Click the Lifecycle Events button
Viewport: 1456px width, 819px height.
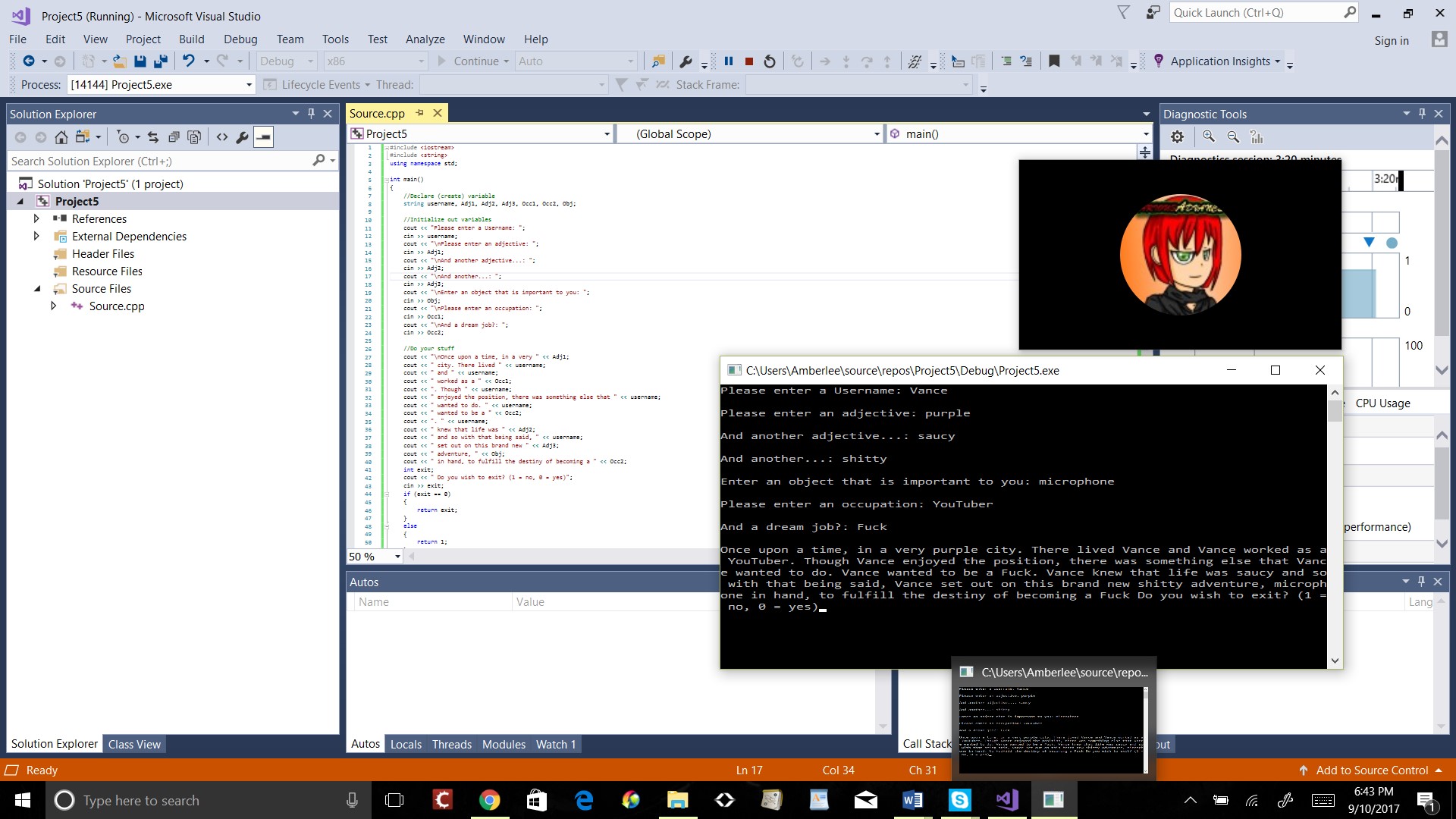pyautogui.click(x=316, y=85)
